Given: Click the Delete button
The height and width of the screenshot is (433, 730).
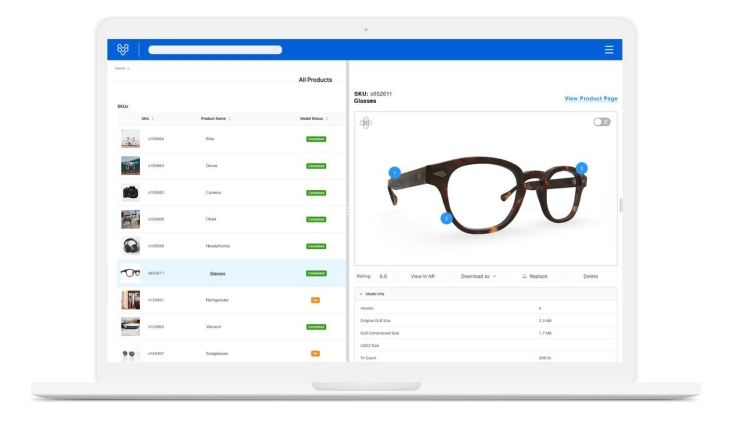Looking at the screenshot, I should point(591,277).
